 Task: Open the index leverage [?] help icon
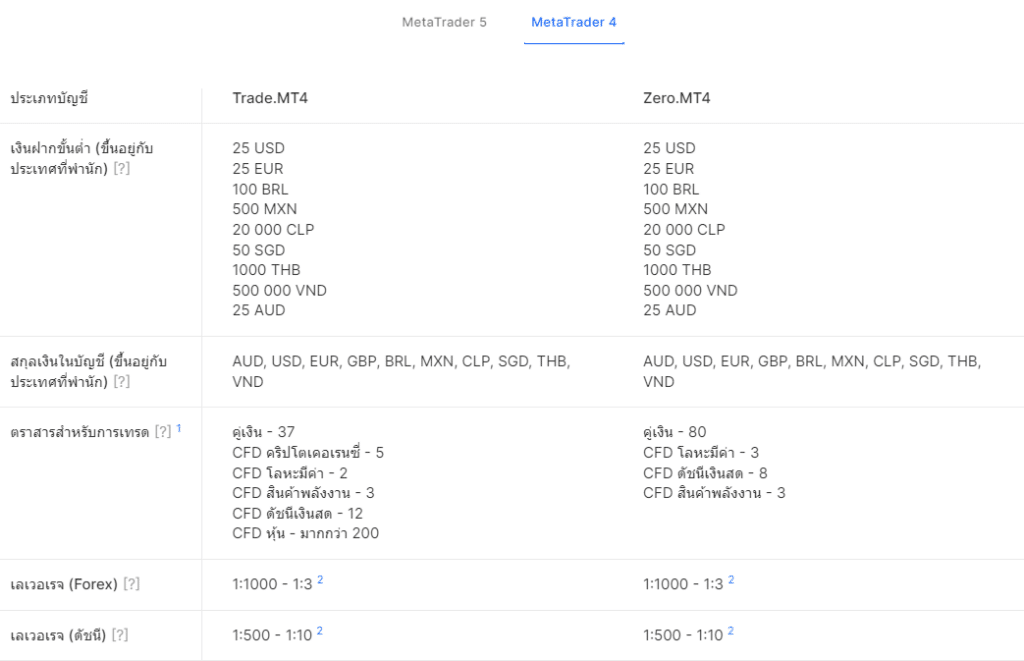point(120,635)
